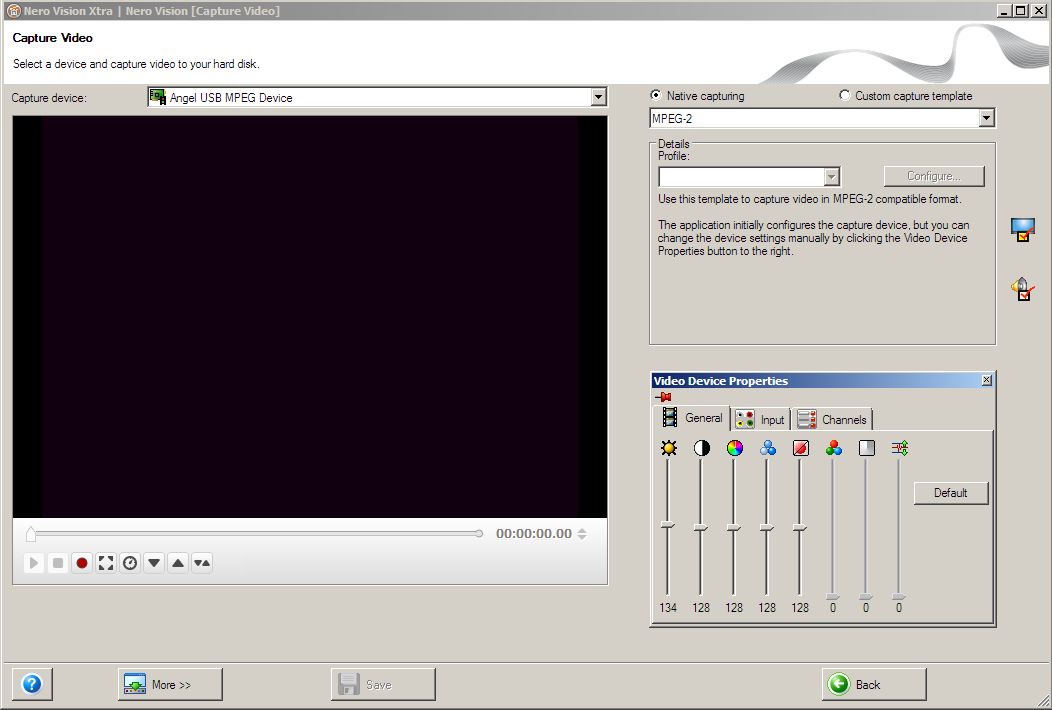Screen dimensions: 1052x710
Task: Click the seek bar thumb below the preview
Action: [x=31, y=534]
